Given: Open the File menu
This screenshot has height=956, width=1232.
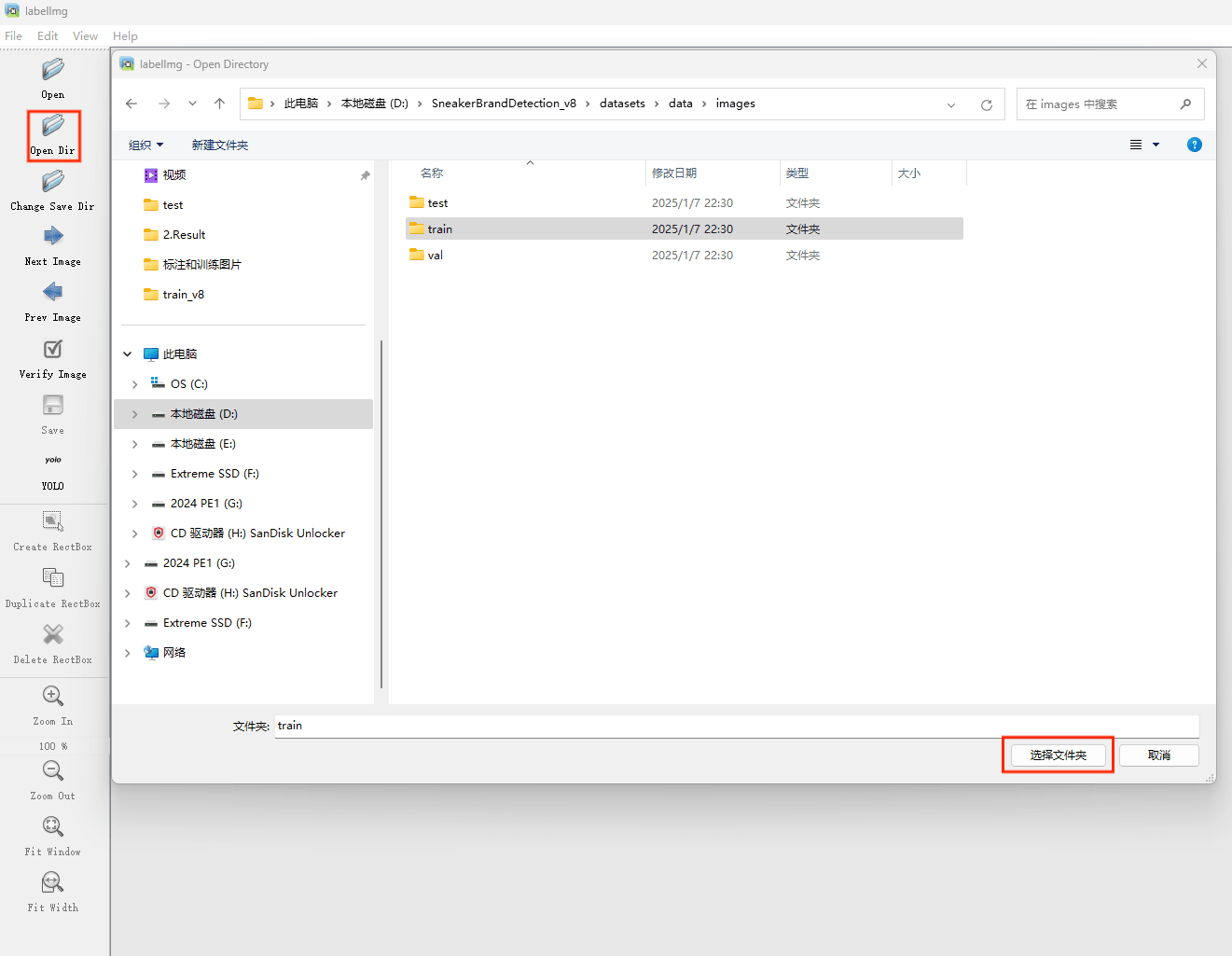Looking at the screenshot, I should click(13, 36).
